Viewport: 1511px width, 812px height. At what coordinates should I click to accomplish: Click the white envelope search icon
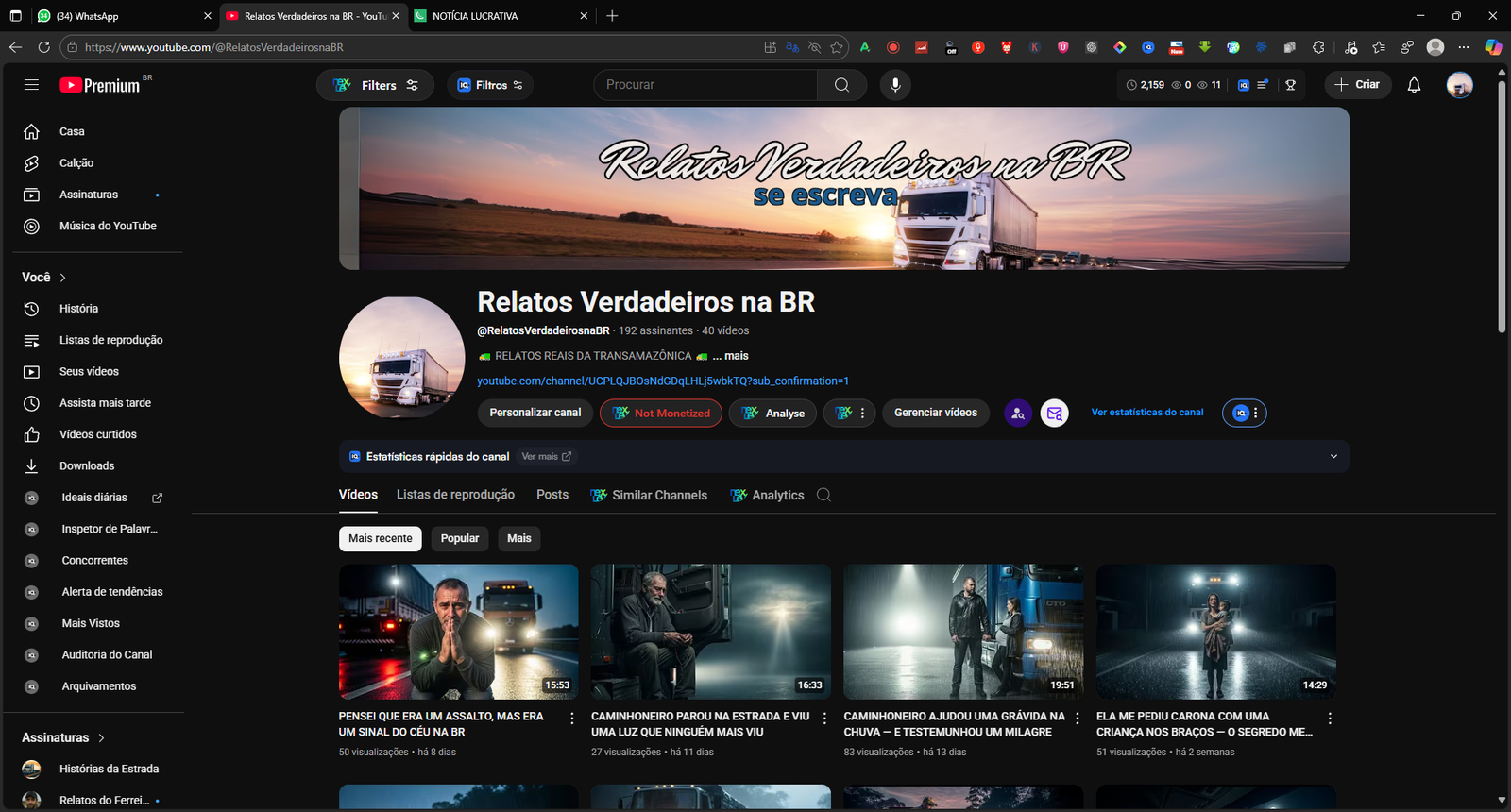pyautogui.click(x=1055, y=414)
